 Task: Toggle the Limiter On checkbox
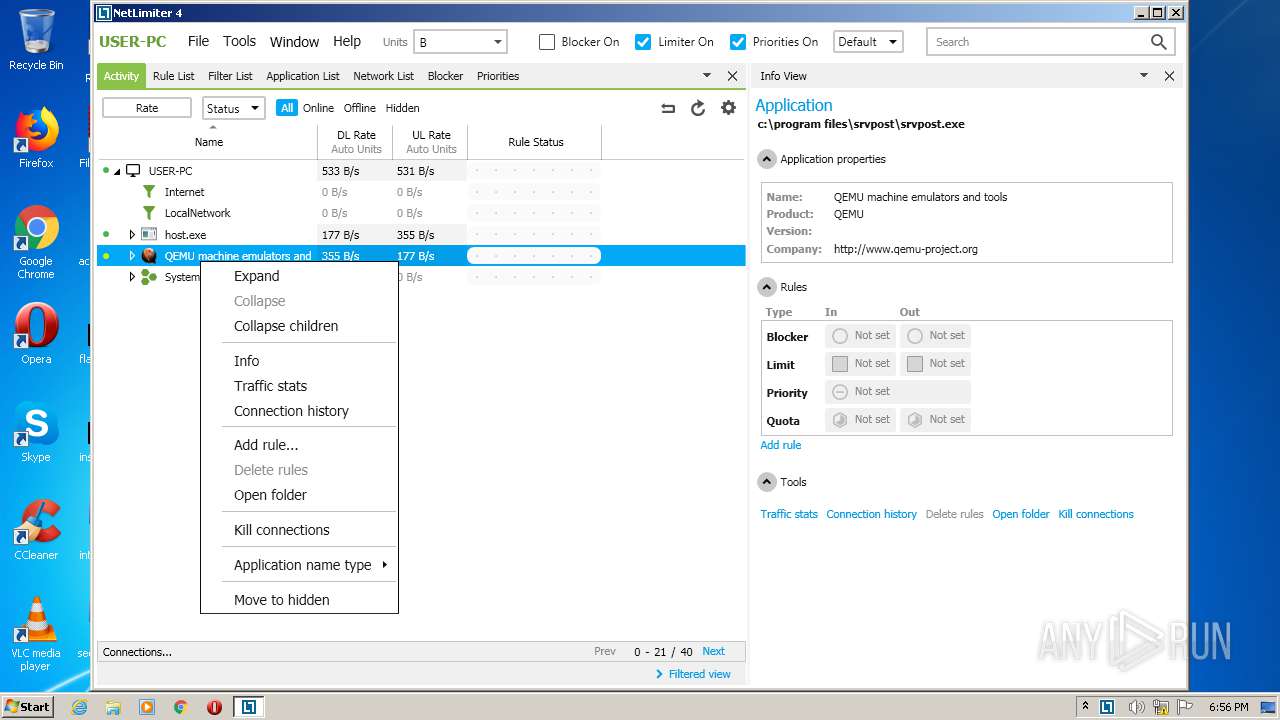pyautogui.click(x=643, y=42)
